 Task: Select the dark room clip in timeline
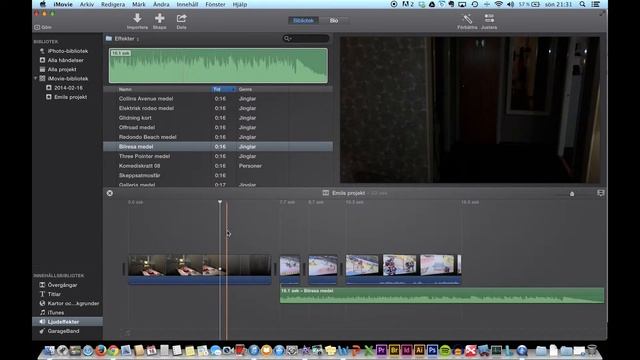click(200, 269)
